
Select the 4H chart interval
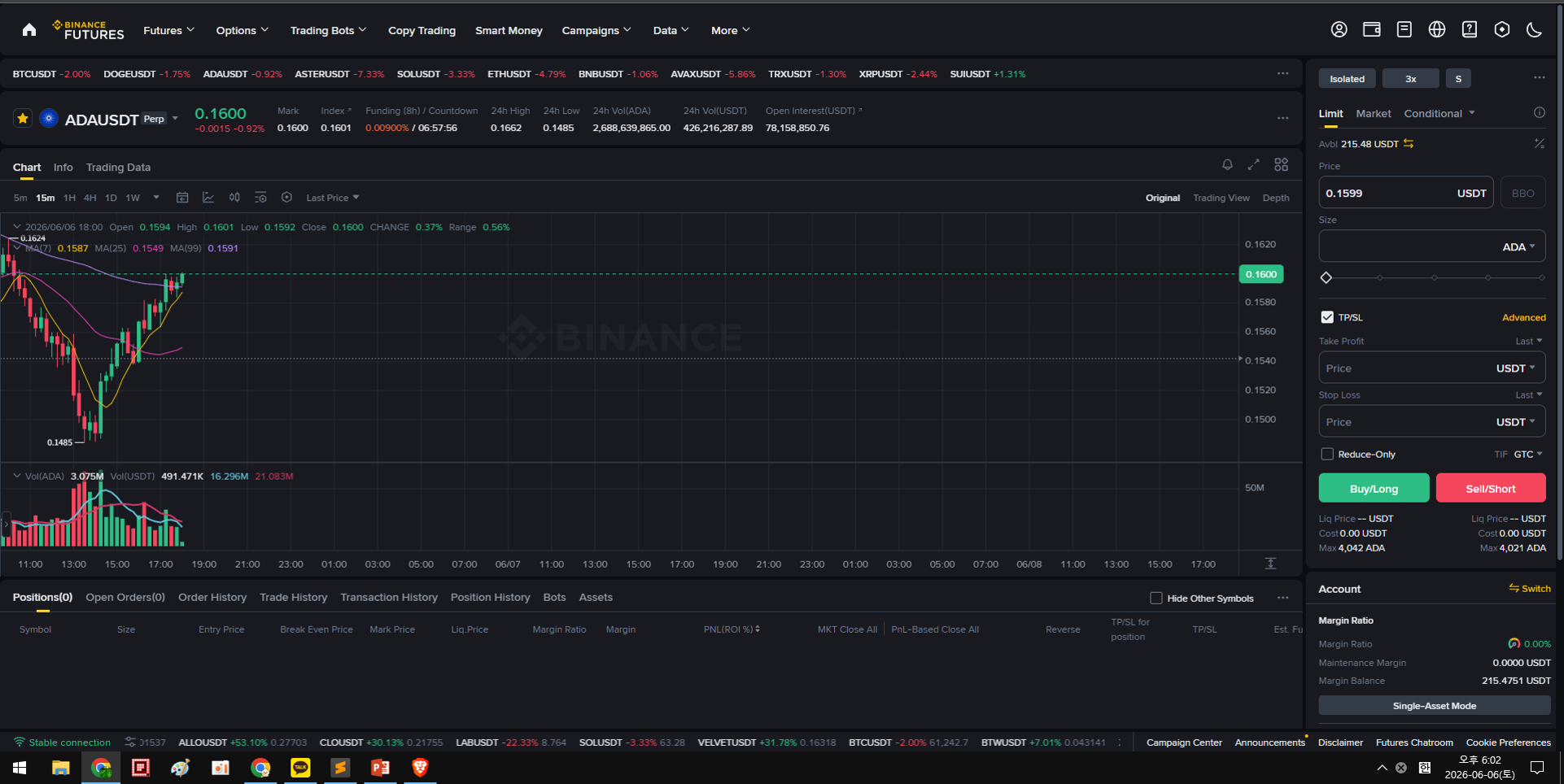[x=90, y=198]
